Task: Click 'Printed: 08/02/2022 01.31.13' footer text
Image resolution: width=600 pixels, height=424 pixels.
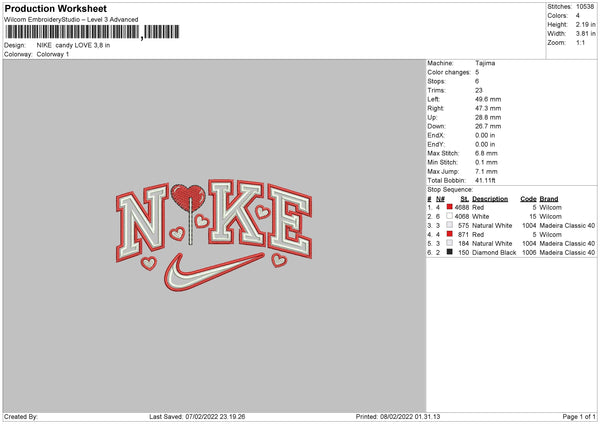Action: (398, 416)
